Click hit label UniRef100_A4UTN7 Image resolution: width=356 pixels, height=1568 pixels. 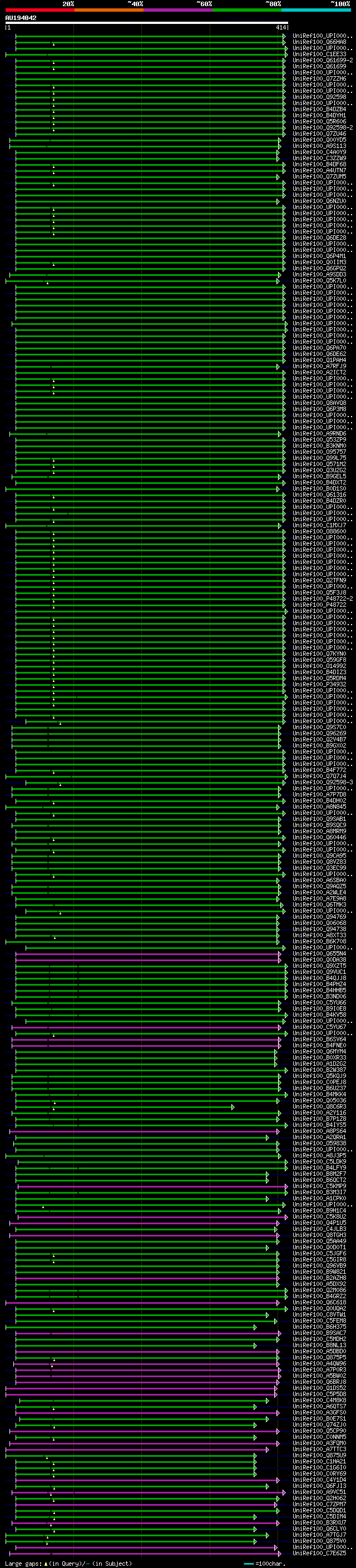click(x=319, y=170)
